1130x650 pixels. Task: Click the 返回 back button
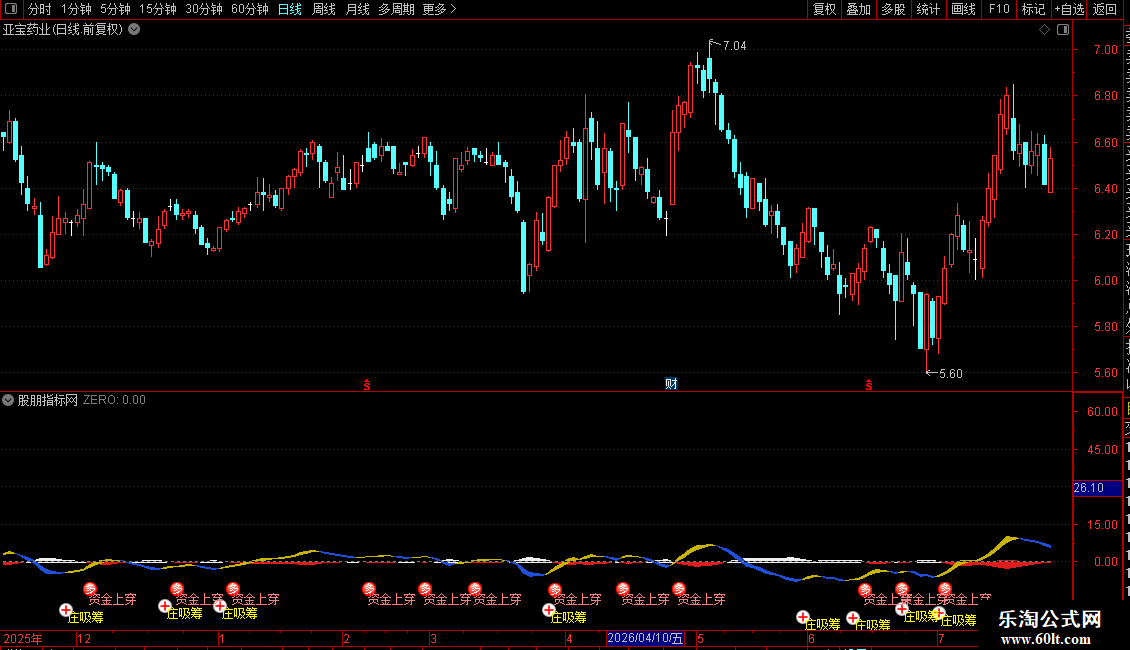(x=1105, y=9)
